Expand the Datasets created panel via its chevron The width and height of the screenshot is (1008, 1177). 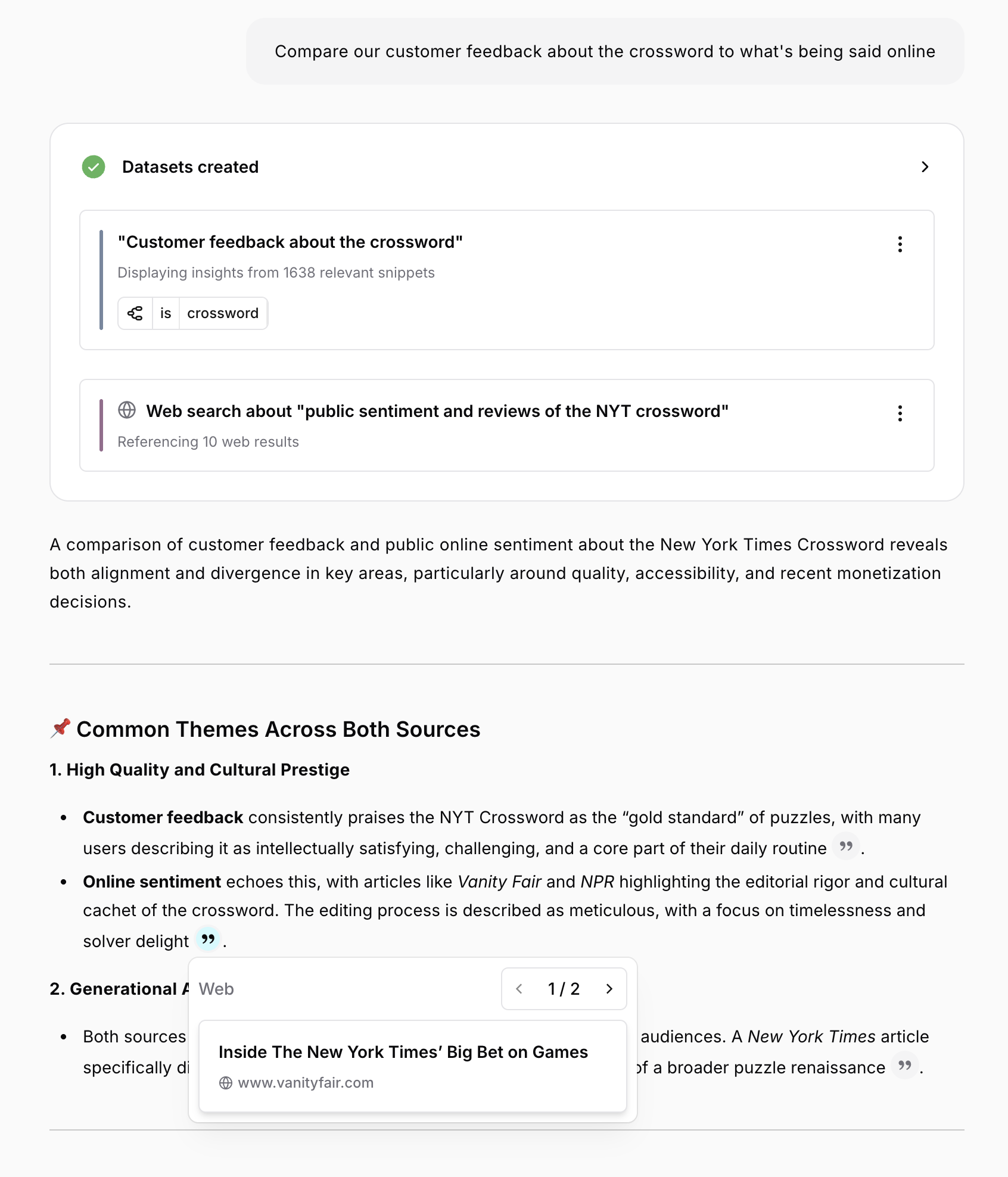[x=925, y=167]
